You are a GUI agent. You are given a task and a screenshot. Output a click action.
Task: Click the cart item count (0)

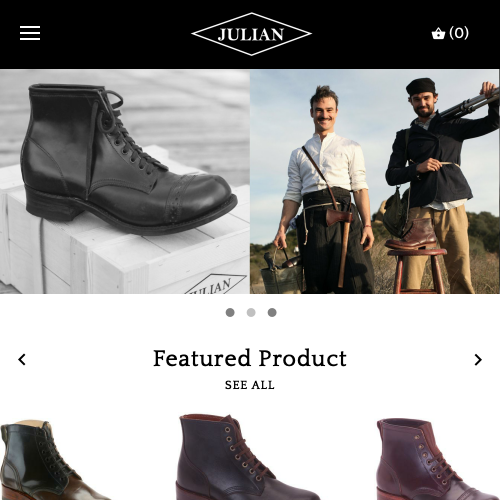pyautogui.click(x=459, y=33)
